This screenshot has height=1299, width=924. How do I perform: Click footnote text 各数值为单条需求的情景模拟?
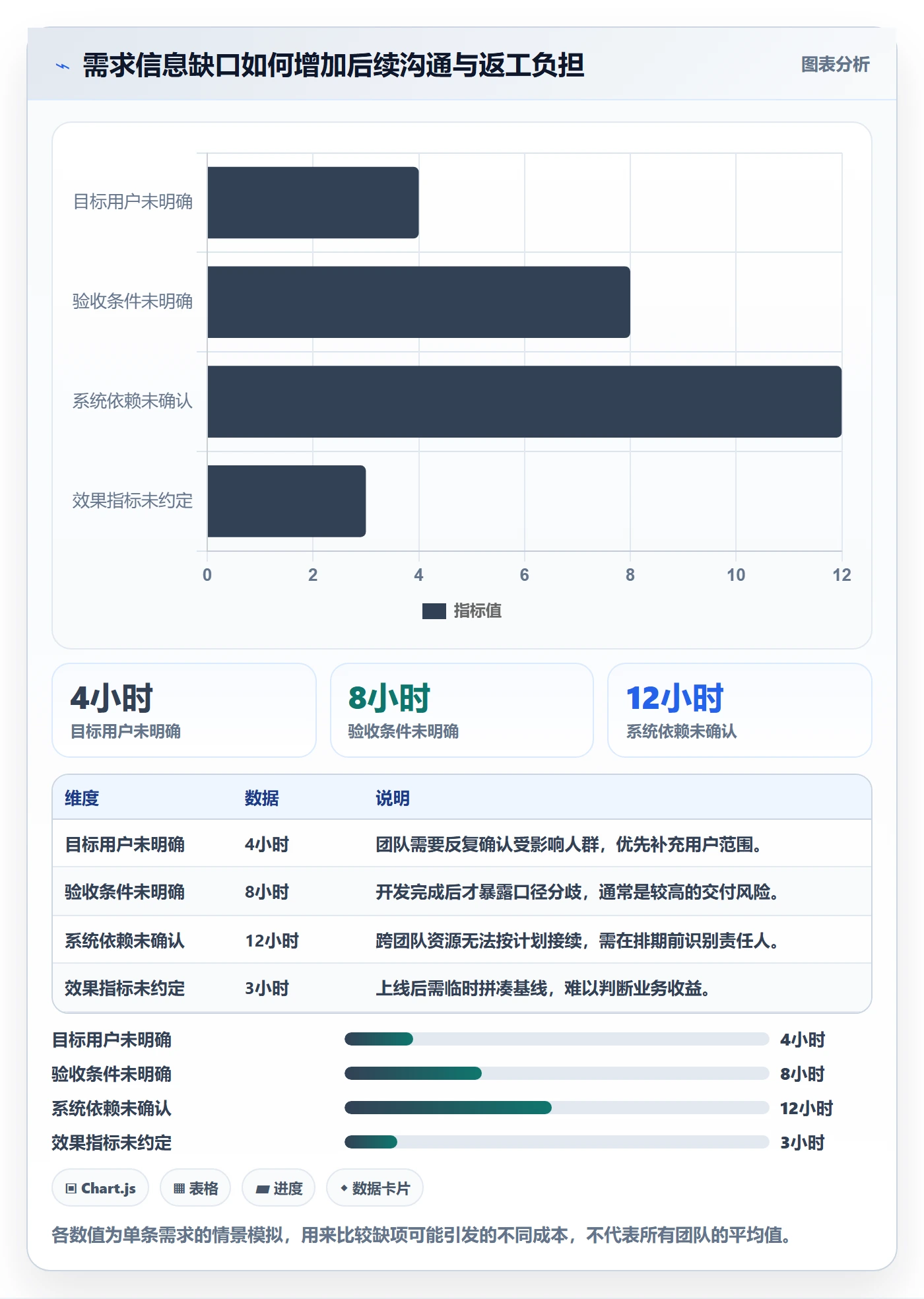tap(168, 1234)
